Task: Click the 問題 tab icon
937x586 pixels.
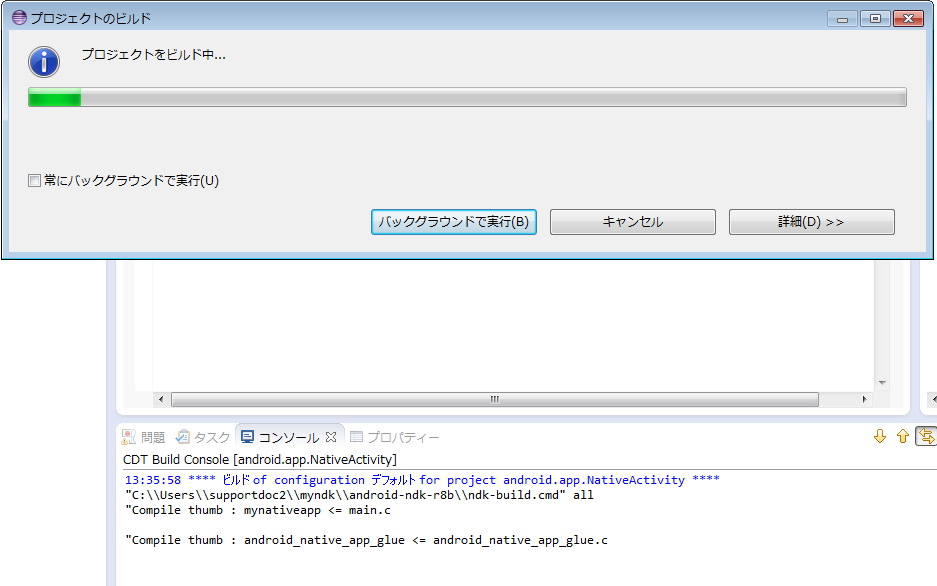Action: click(x=128, y=437)
